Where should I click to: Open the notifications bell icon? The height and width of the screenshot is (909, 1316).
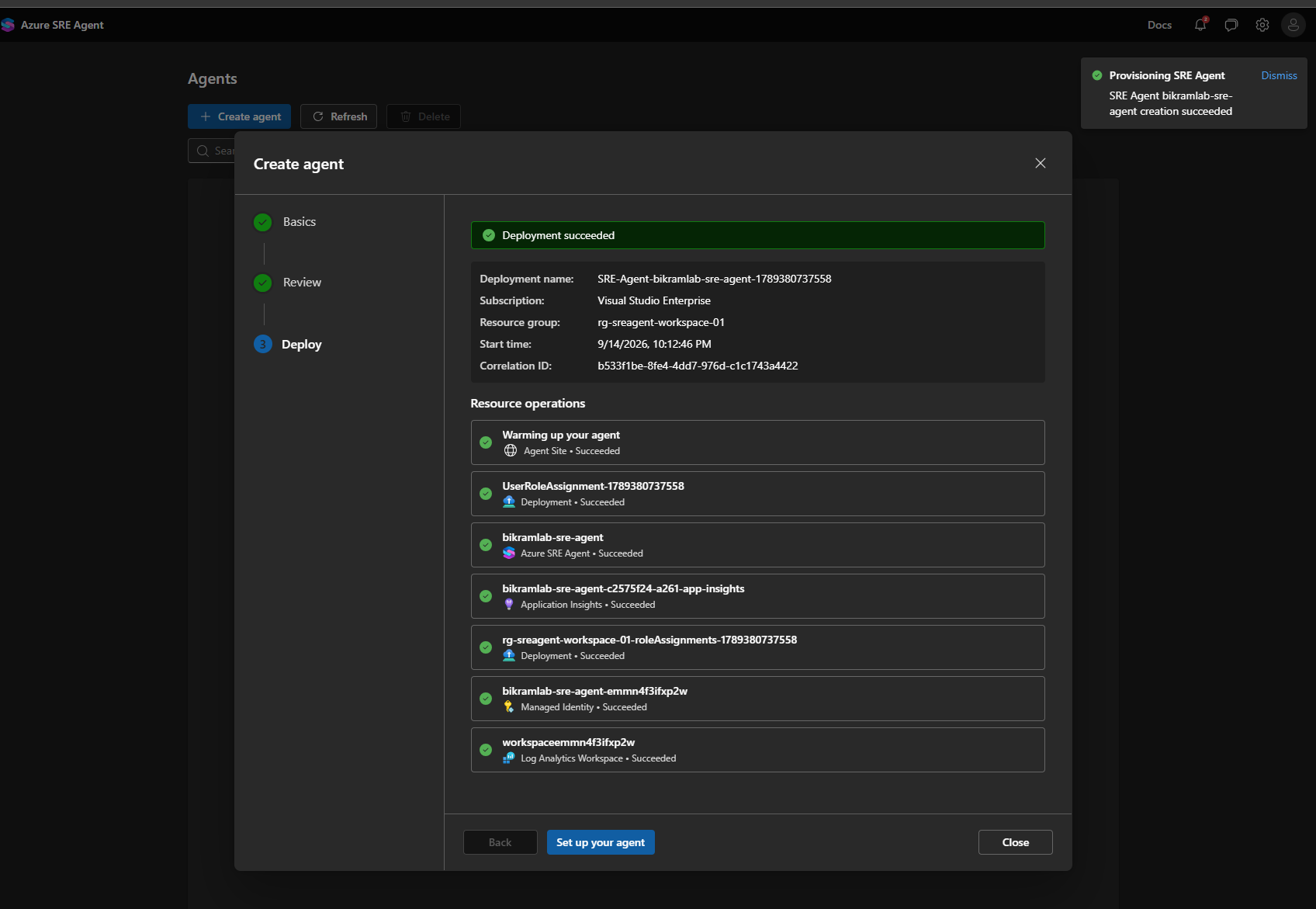pyautogui.click(x=1200, y=25)
